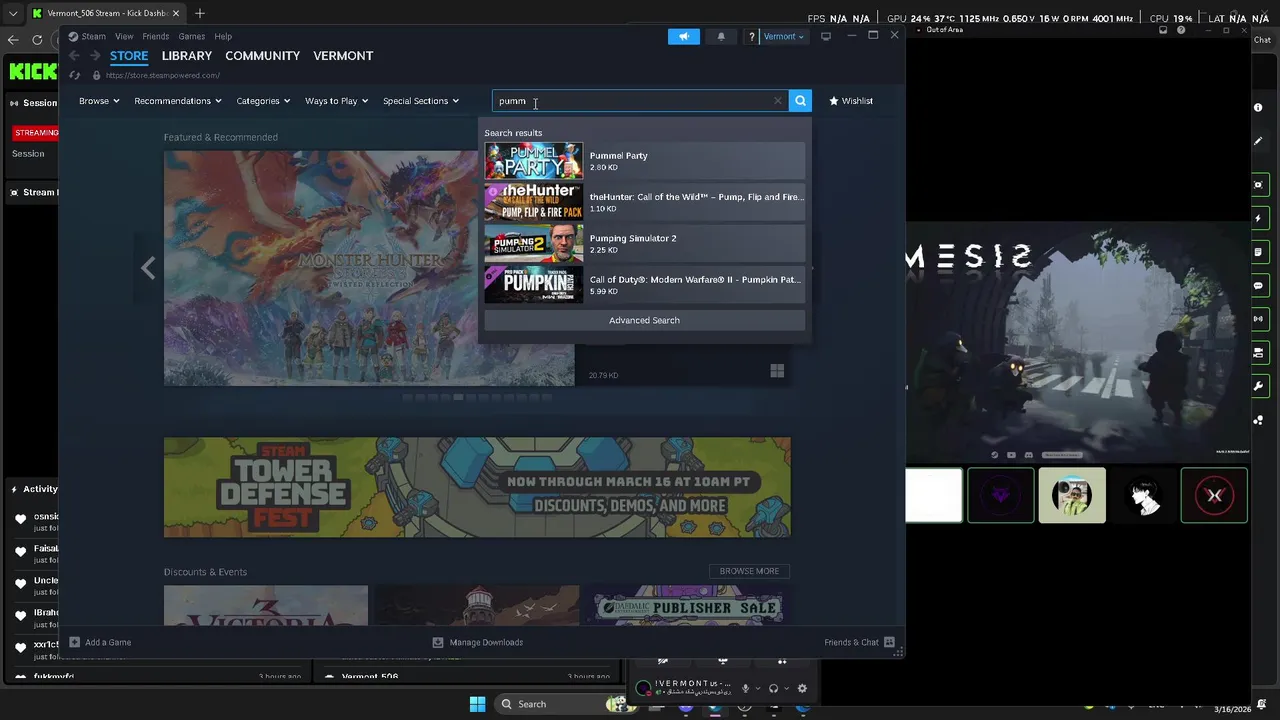Switch to the LIBRARY tab
The image size is (1280, 720).
187,56
